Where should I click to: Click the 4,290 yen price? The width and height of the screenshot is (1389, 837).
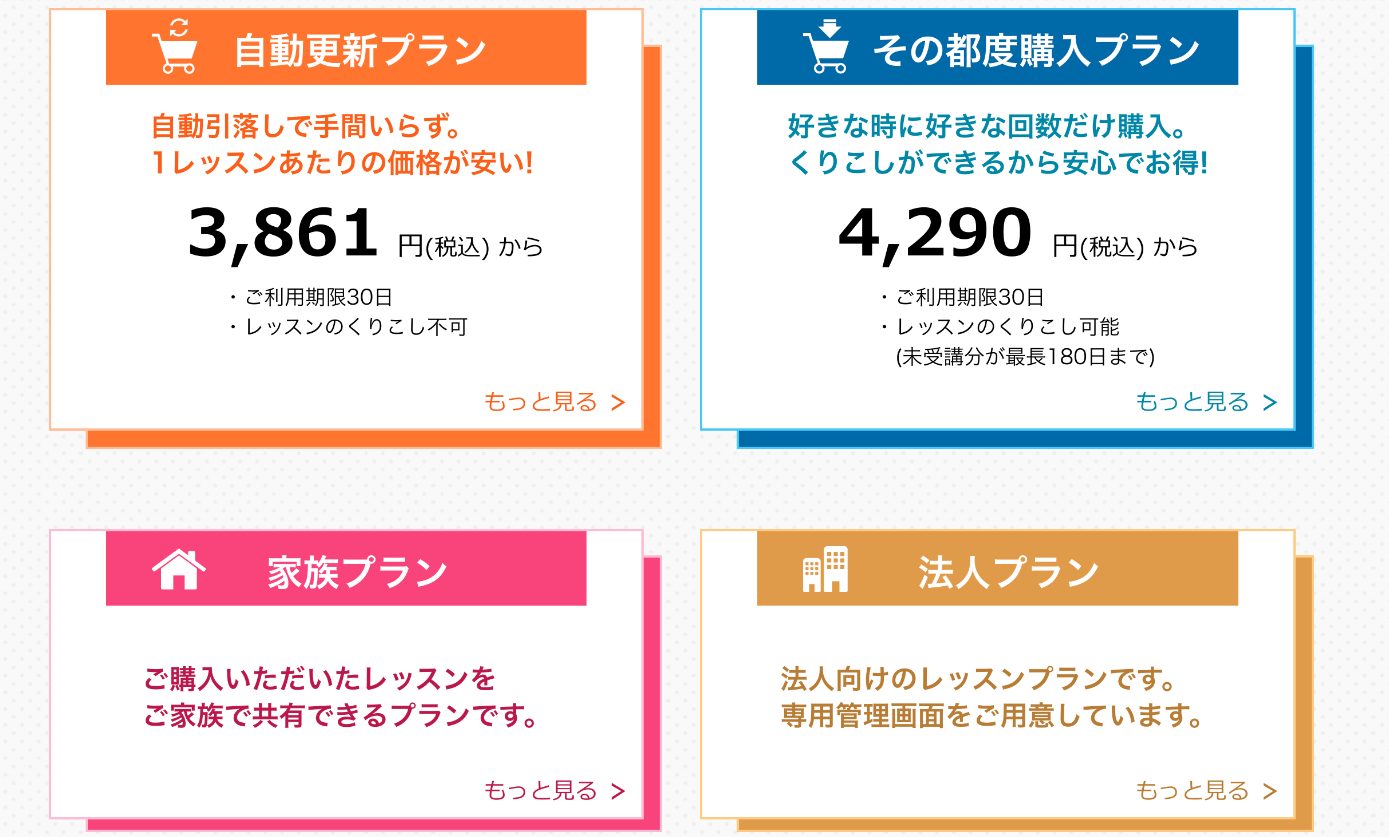[x=934, y=233]
